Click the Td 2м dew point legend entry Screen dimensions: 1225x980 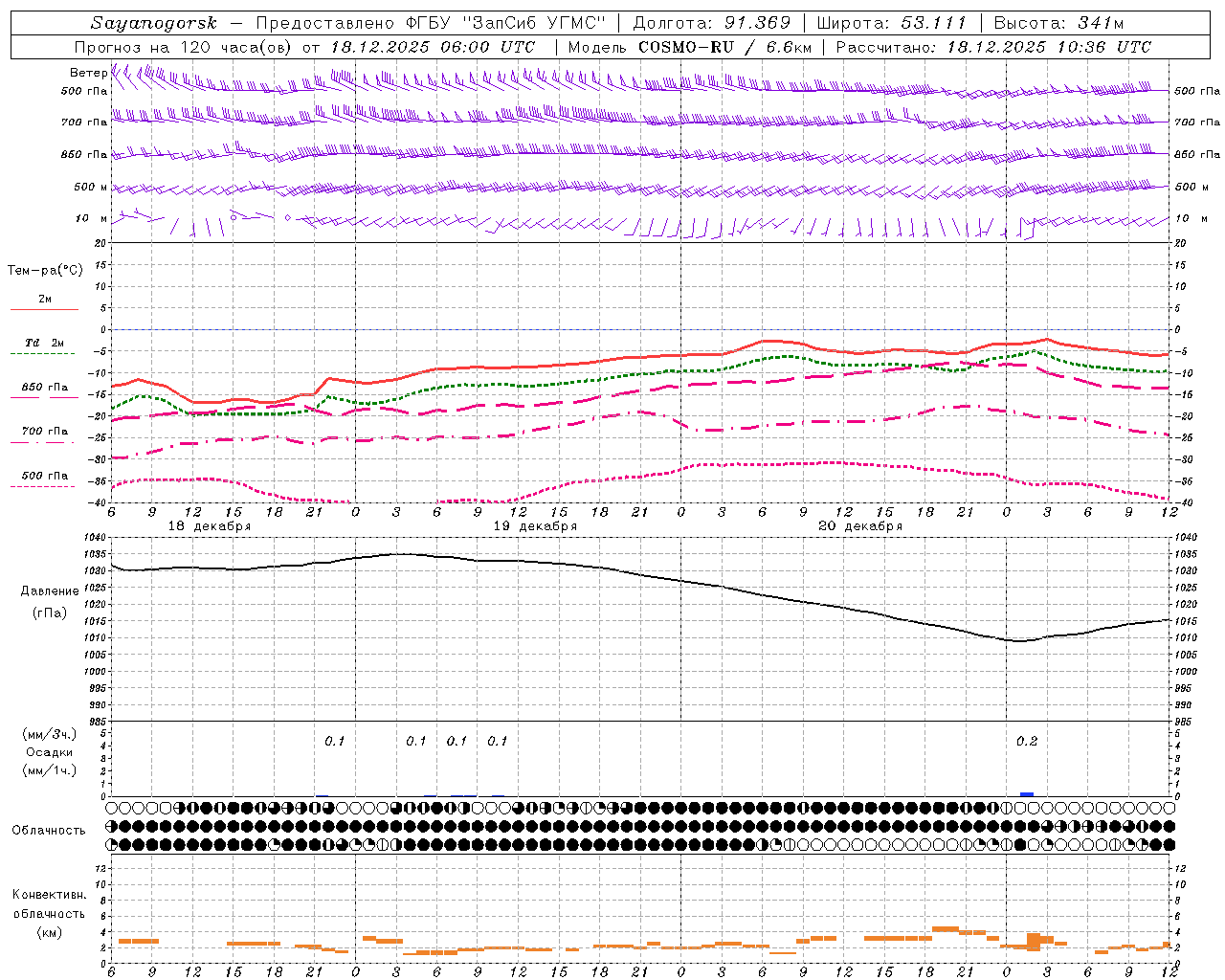pyautogui.click(x=44, y=342)
